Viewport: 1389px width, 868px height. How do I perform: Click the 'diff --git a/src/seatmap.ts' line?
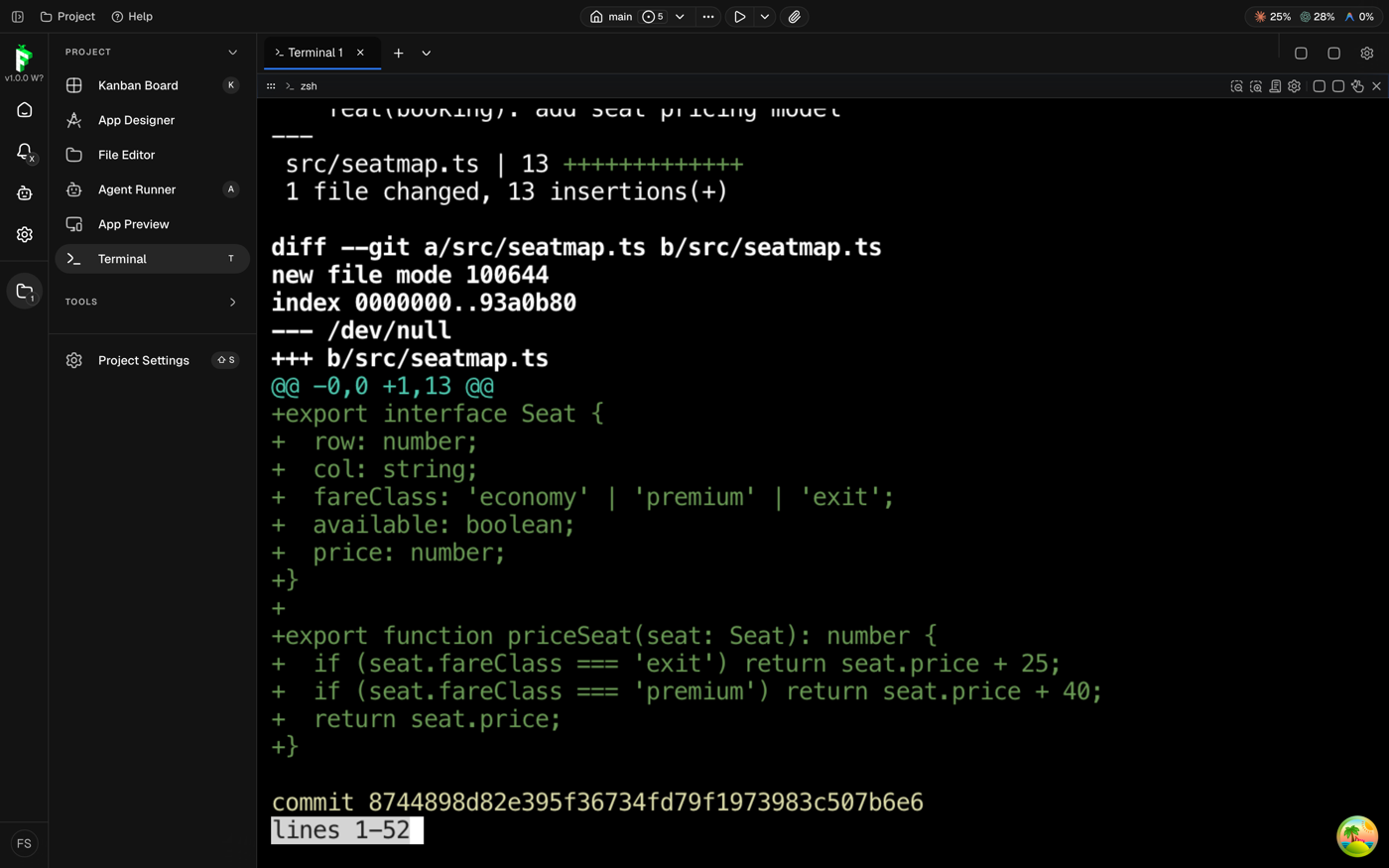point(576,247)
